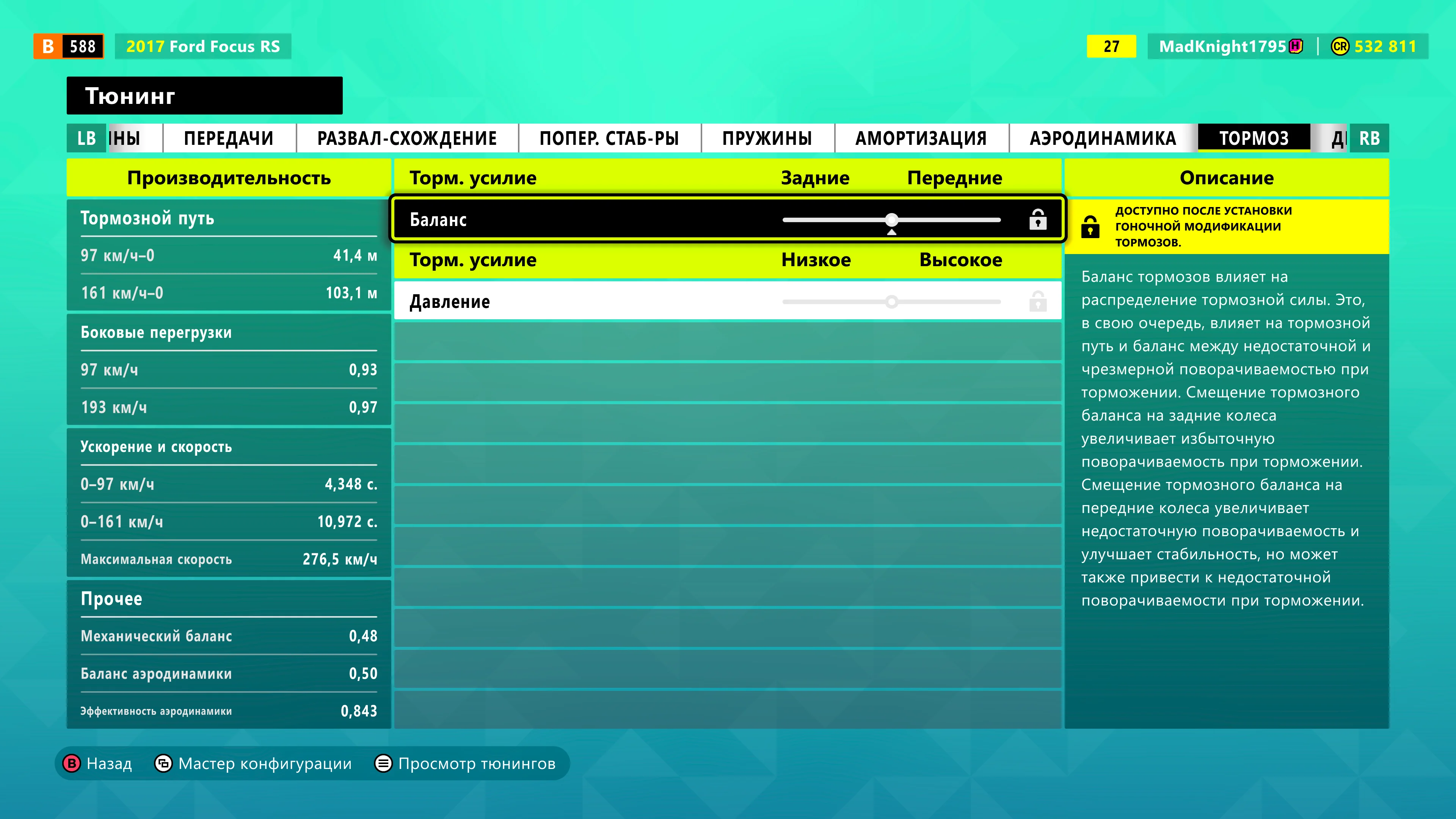The width and height of the screenshot is (1456, 819).
Task: Click the B class badge
Action: pyautogui.click(x=48, y=46)
